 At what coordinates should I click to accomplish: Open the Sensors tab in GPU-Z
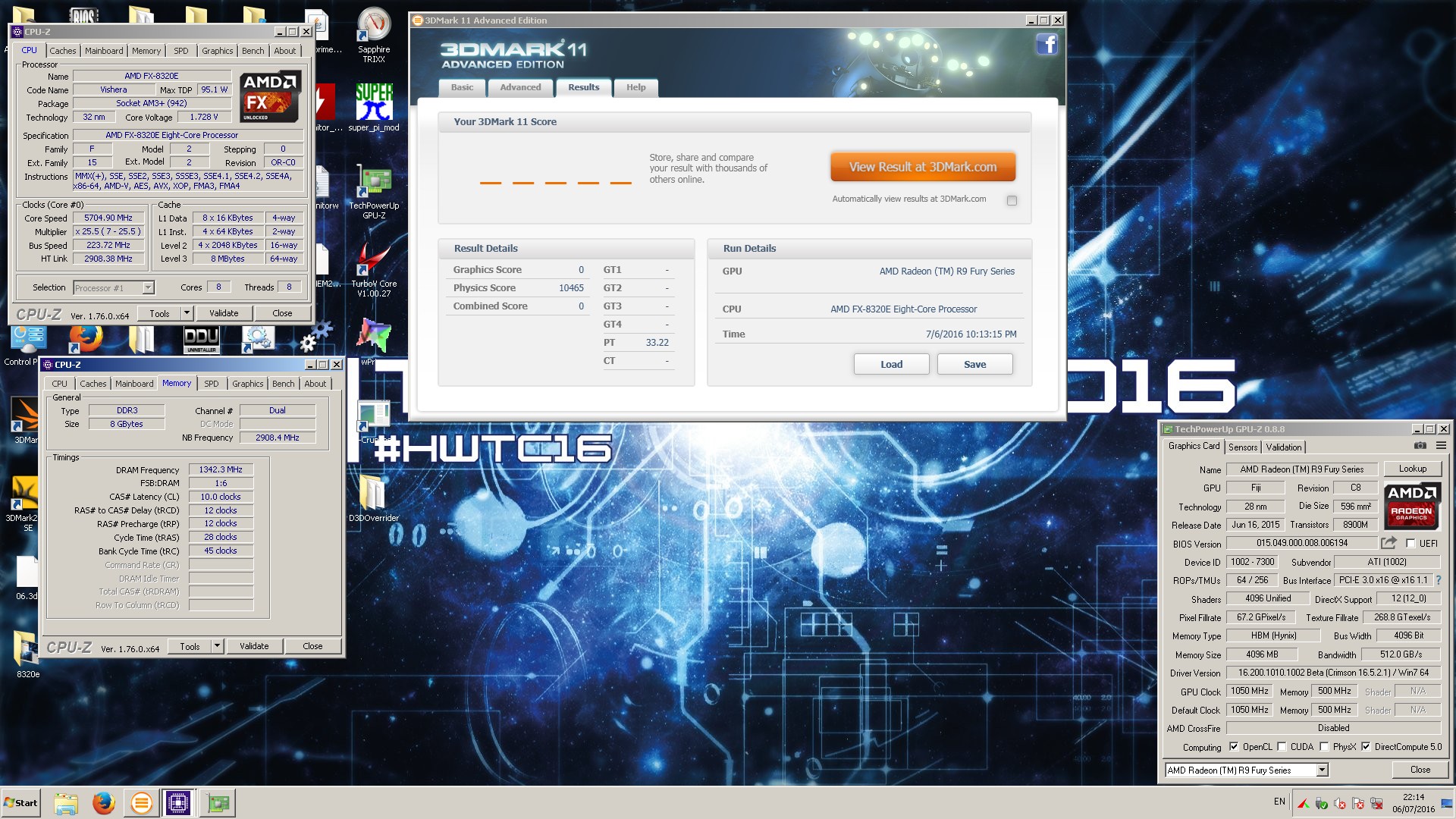pos(1243,447)
